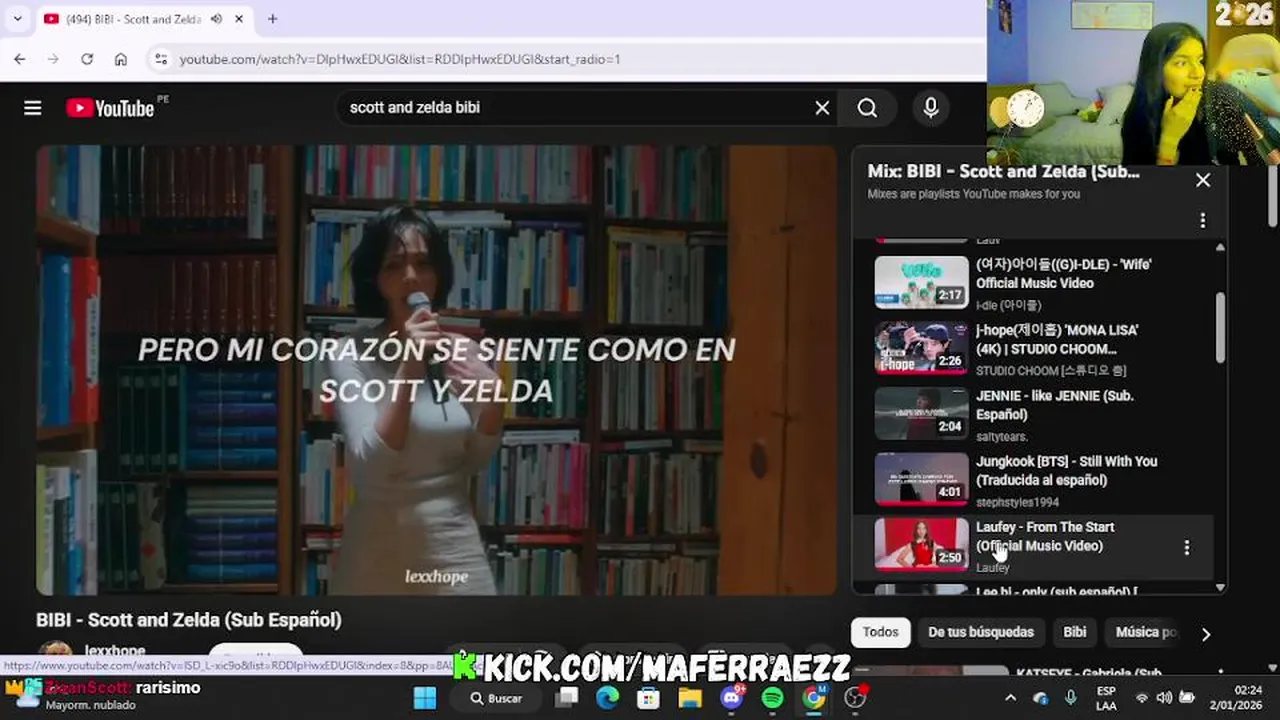Image resolution: width=1280 pixels, height=720 pixels.
Task: Click the playlist scrollbar thumb
Action: point(1220,328)
